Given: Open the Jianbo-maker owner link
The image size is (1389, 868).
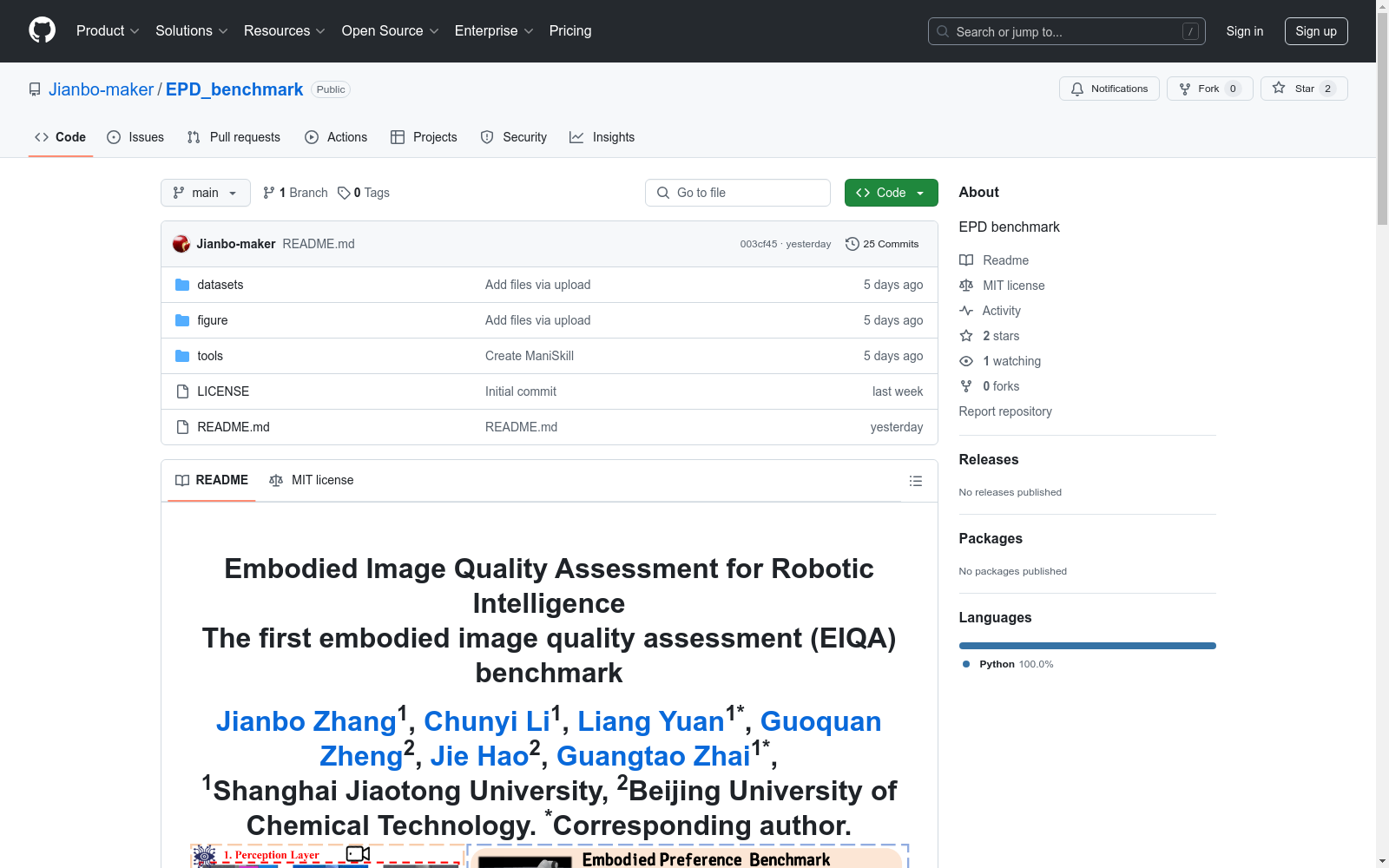Looking at the screenshot, I should tap(101, 89).
